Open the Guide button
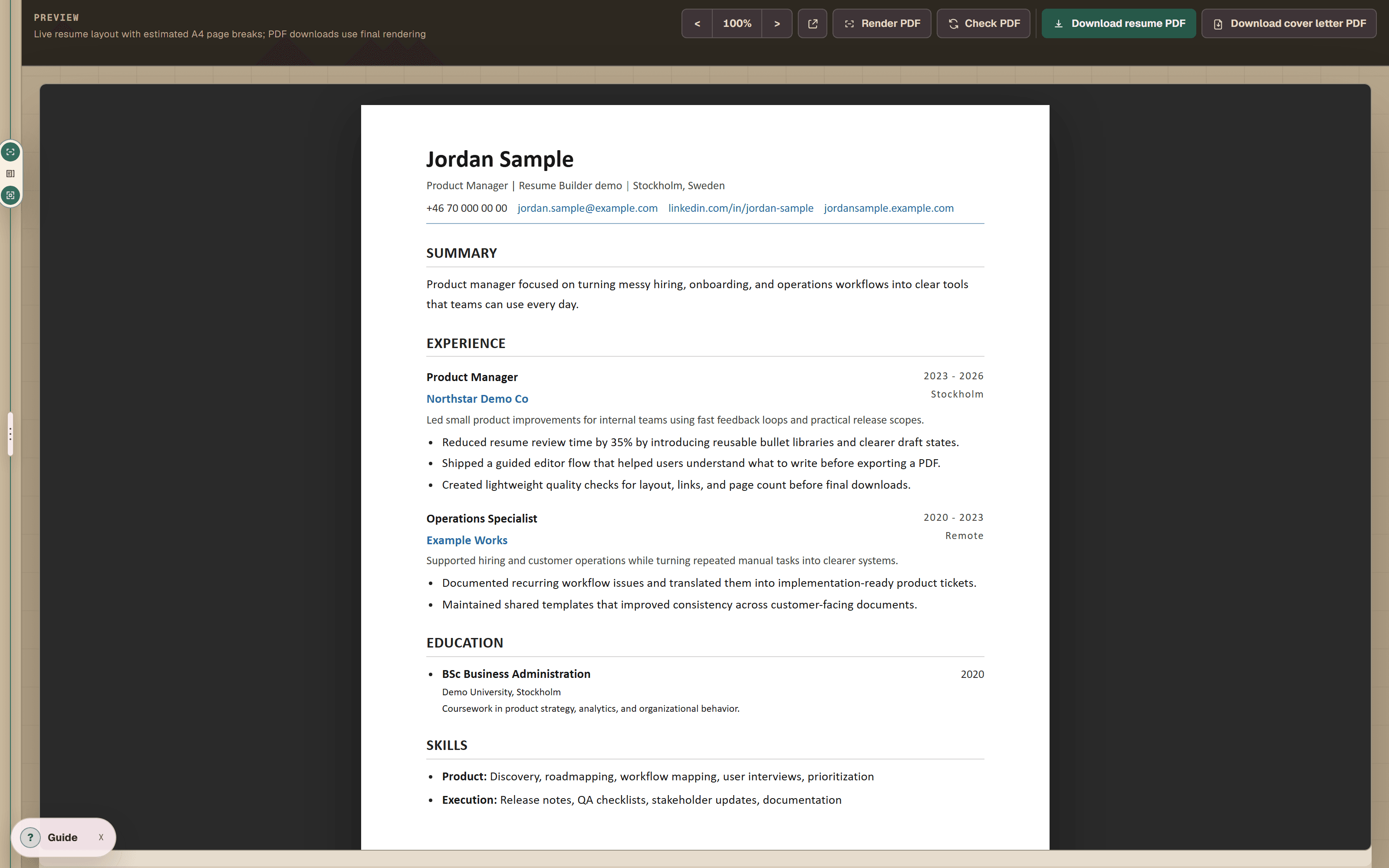Viewport: 1389px width, 868px height. 62,838
